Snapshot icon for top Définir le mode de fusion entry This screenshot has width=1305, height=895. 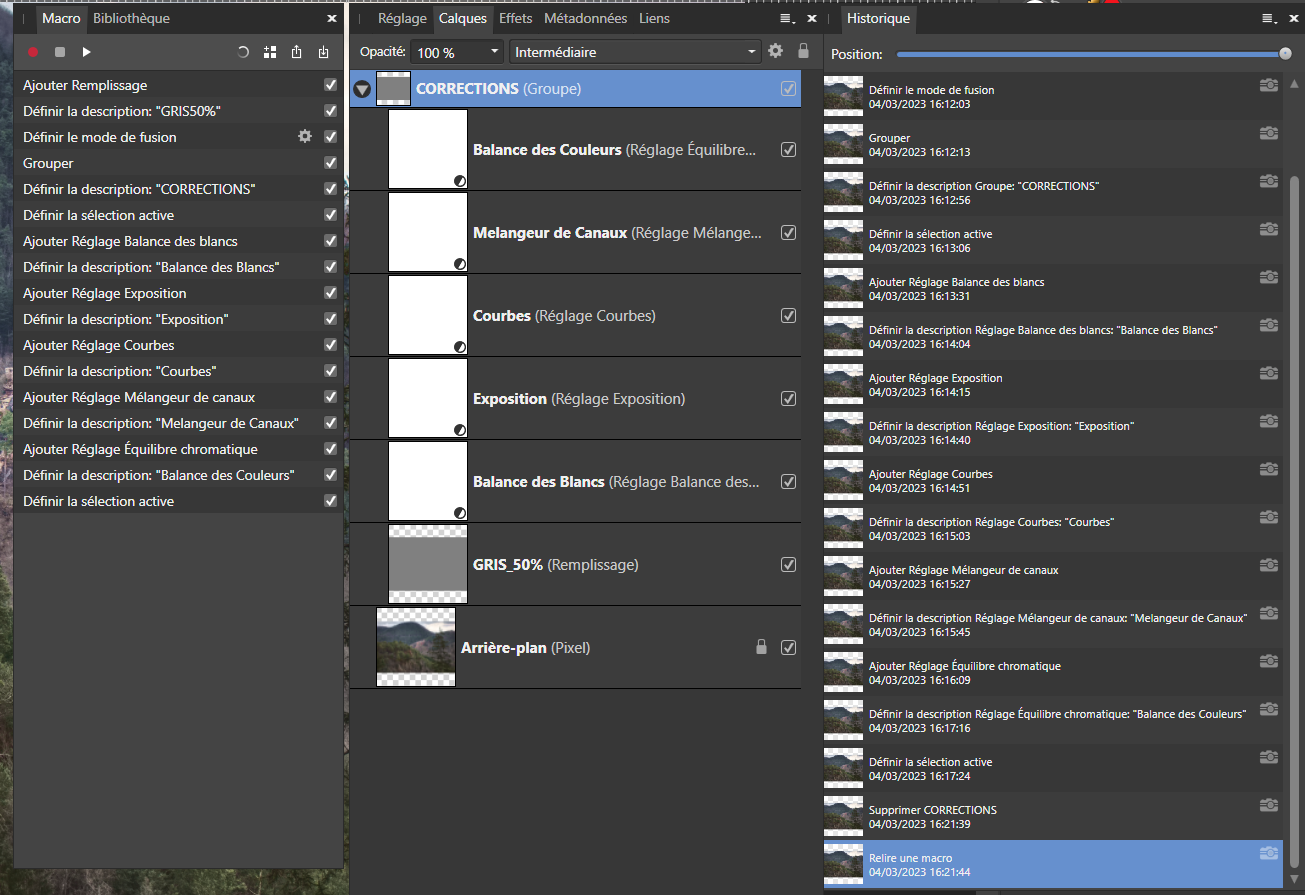tap(1269, 85)
